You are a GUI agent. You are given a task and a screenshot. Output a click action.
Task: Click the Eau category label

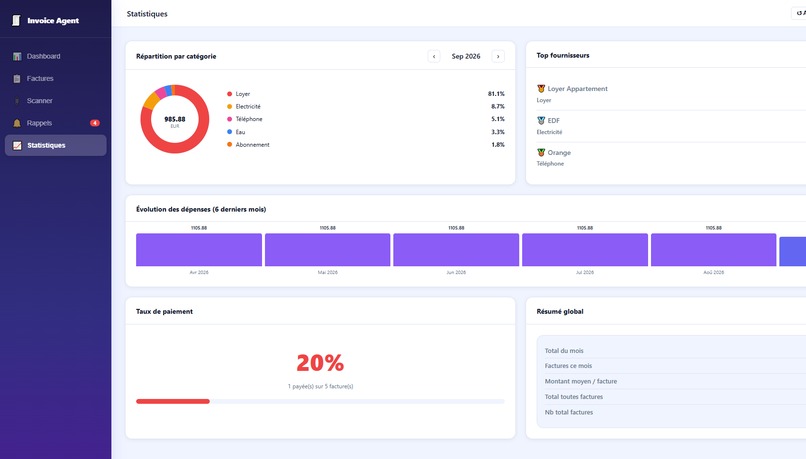point(240,132)
